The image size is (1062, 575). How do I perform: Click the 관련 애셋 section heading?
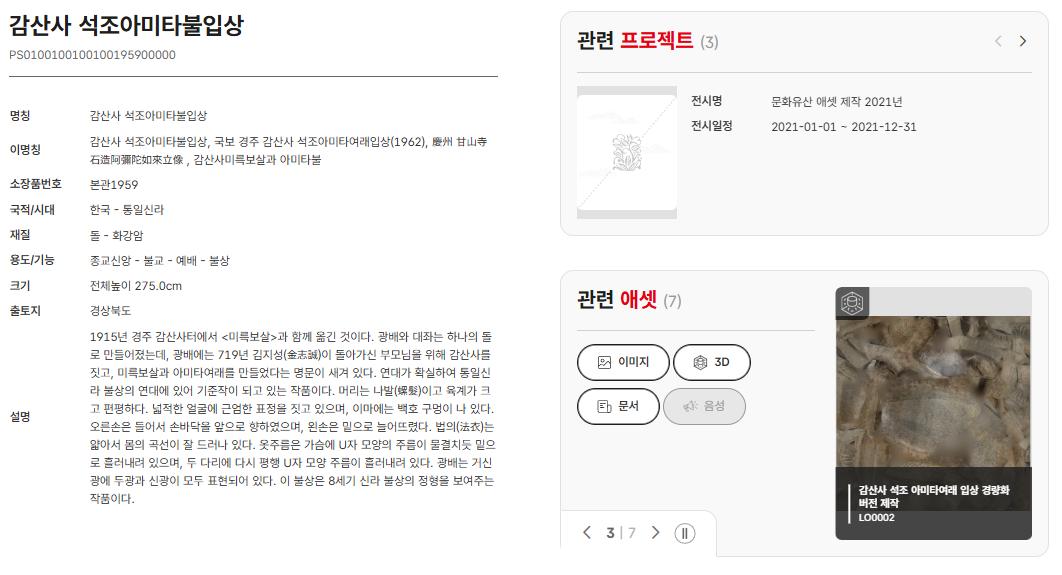coord(617,299)
